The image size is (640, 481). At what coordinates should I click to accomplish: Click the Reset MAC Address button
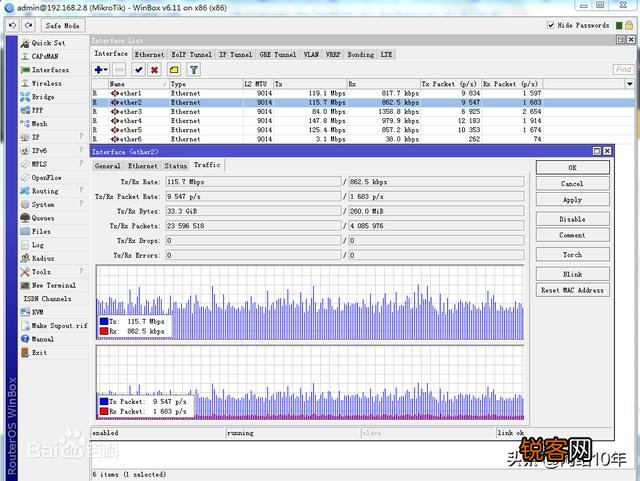tap(572, 290)
